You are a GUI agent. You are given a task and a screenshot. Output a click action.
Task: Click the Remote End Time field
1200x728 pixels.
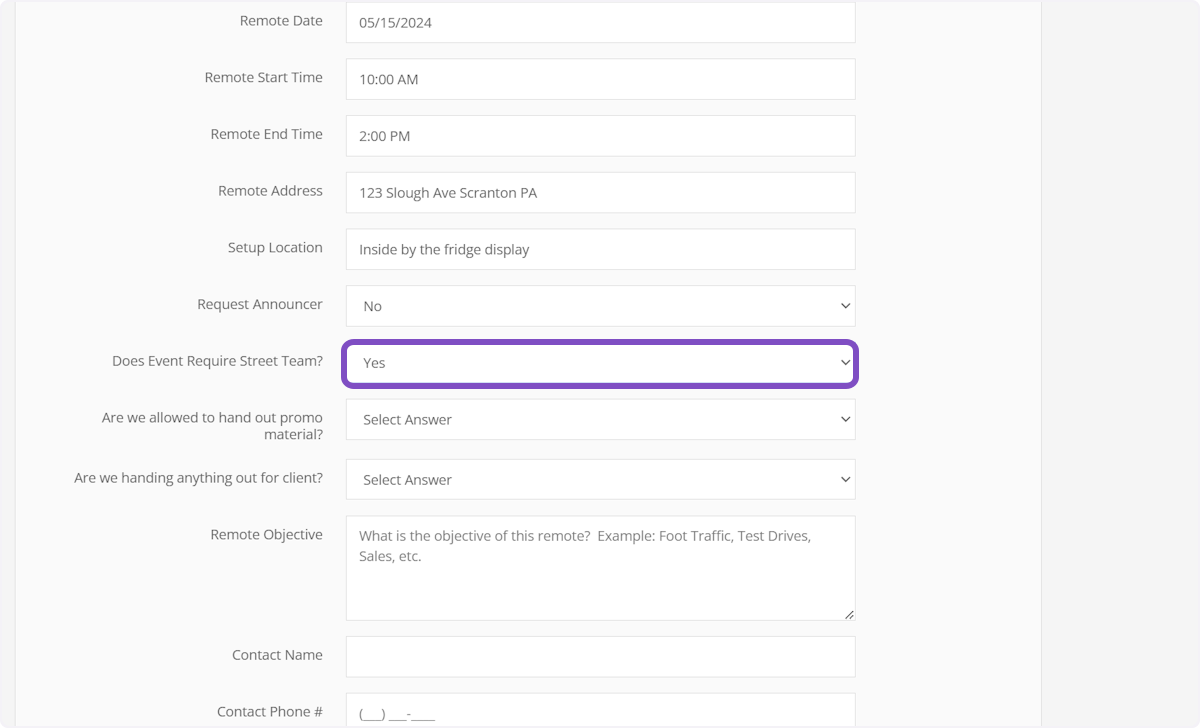tap(600, 136)
